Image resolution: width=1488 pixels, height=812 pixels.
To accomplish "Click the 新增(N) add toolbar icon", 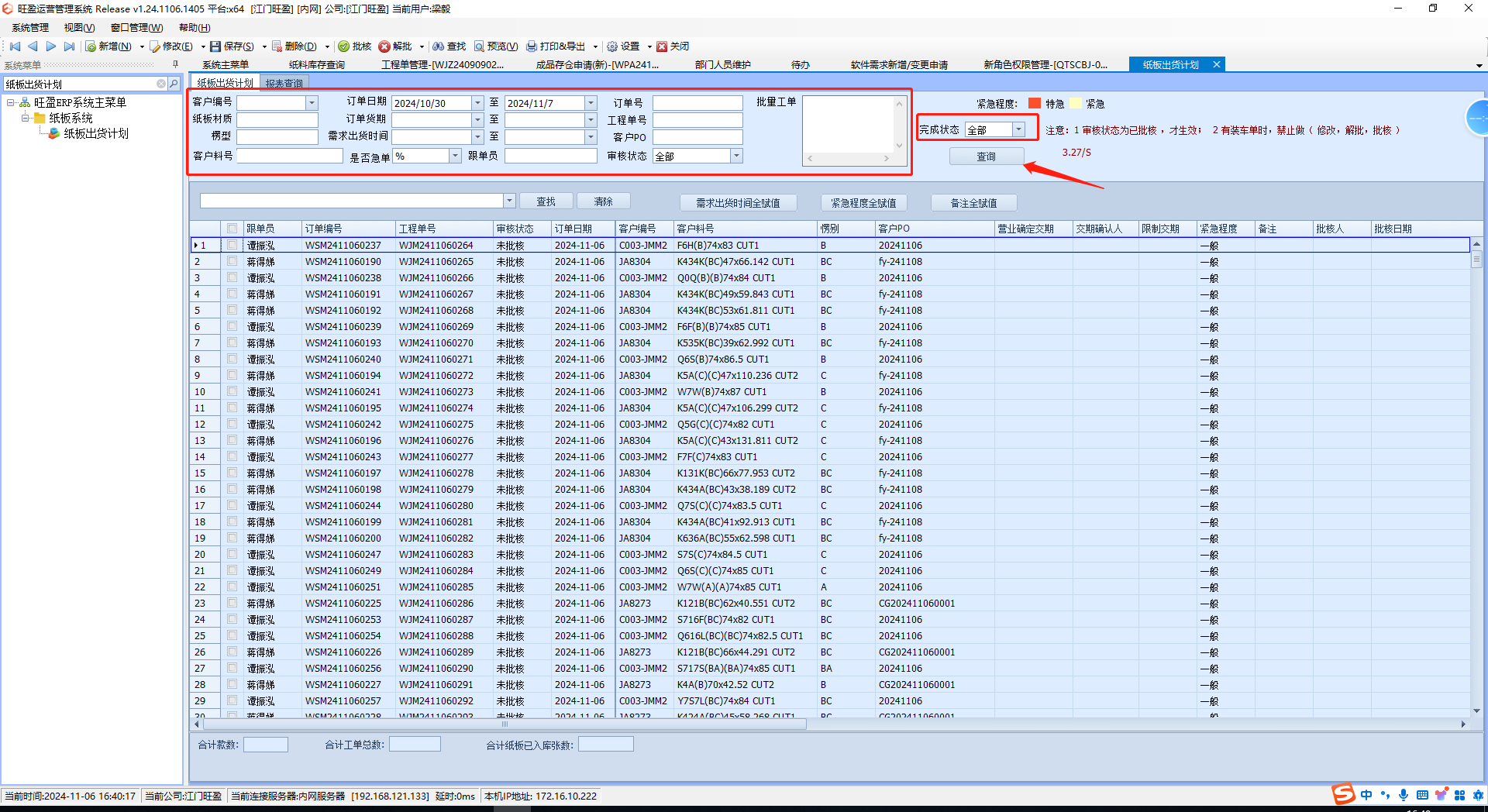I will [91, 46].
